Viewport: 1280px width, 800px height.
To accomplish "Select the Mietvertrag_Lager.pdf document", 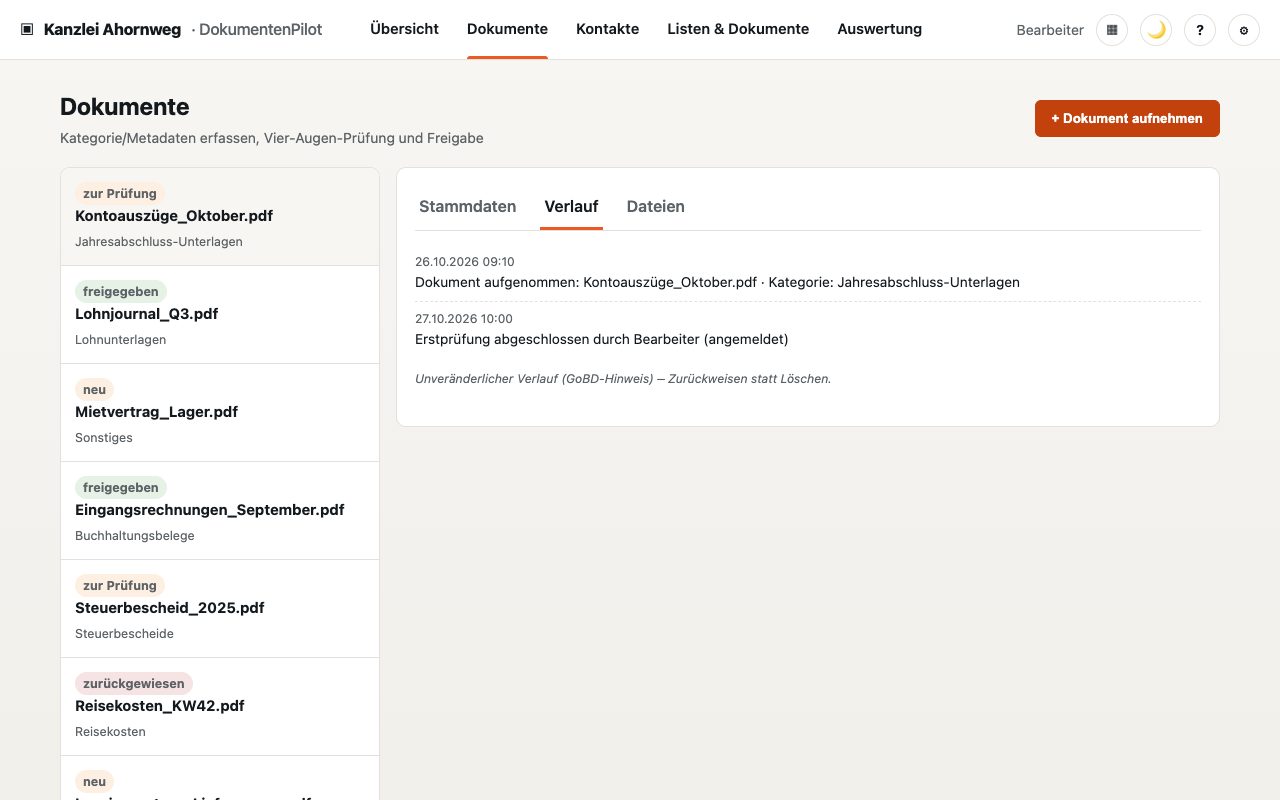I will coord(220,413).
